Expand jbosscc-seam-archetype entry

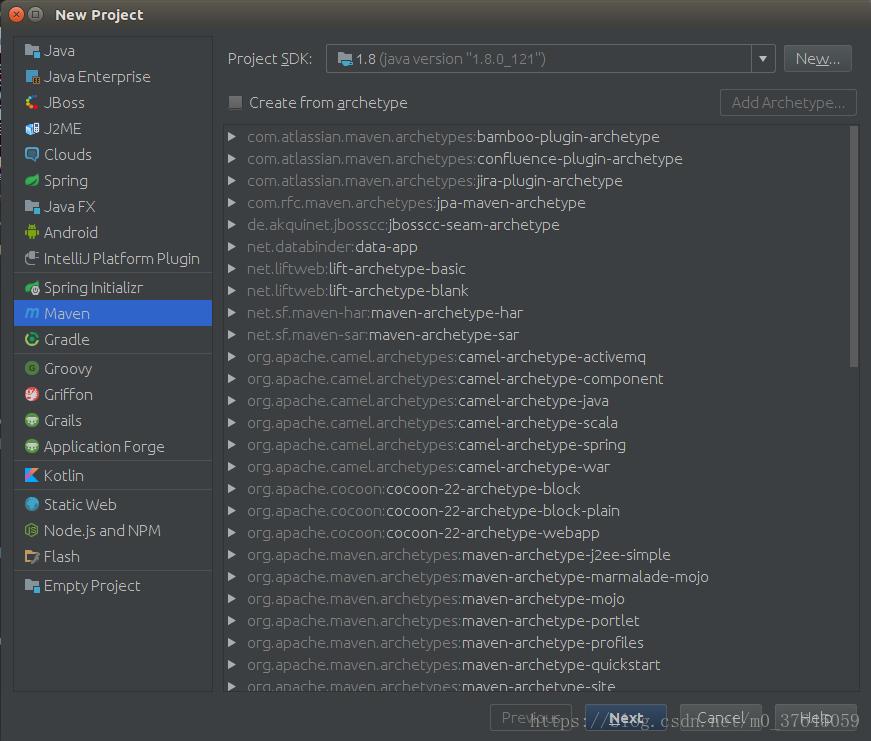[x=232, y=225]
